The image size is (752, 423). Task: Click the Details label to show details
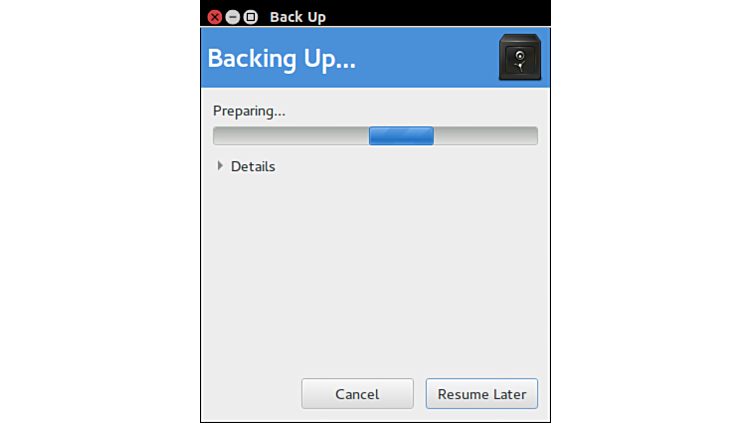coord(253,166)
